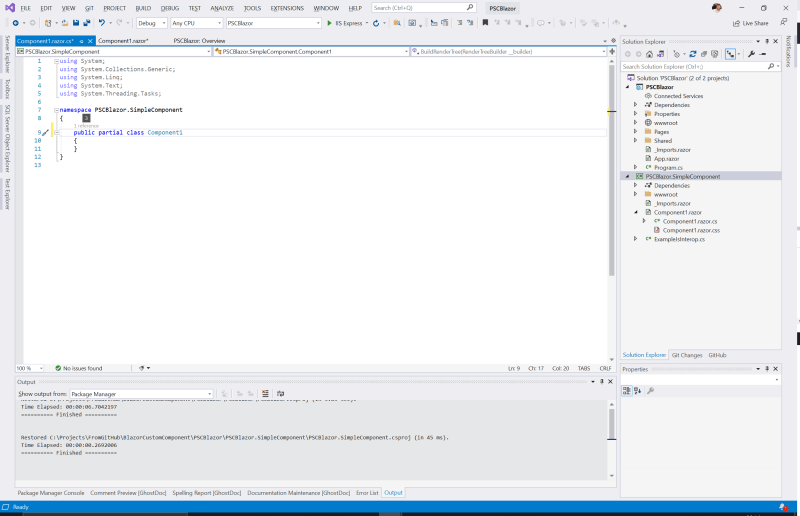
Task: Click the Output window vertical scrollbar
Action: [611, 439]
